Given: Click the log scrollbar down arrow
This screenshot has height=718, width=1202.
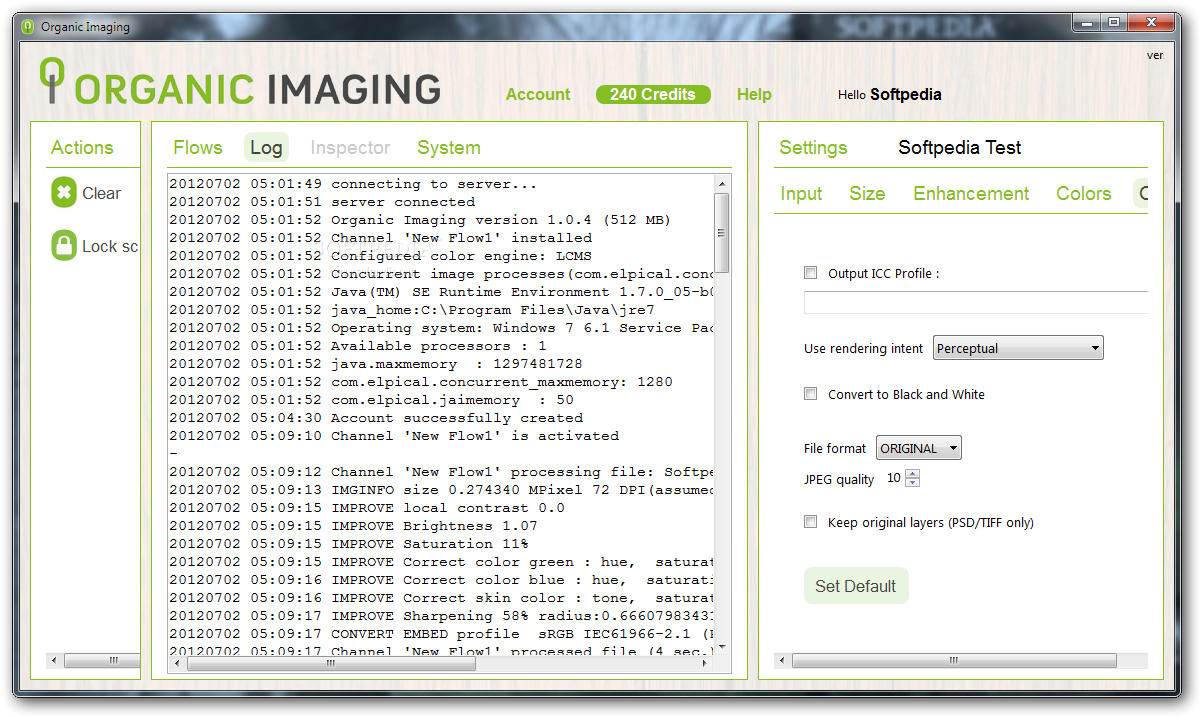Looking at the screenshot, I should [x=722, y=646].
